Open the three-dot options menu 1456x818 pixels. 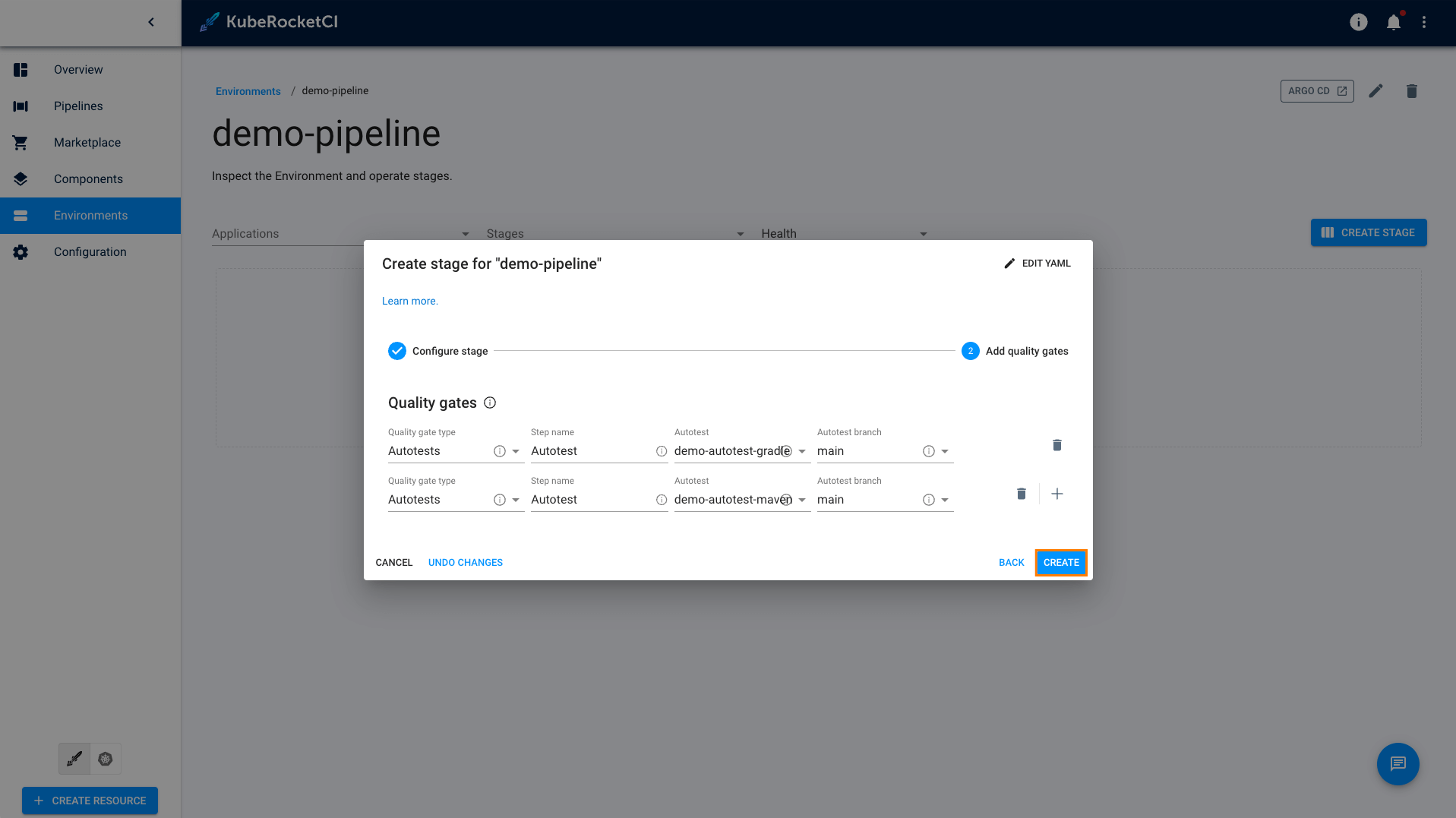tap(1424, 23)
